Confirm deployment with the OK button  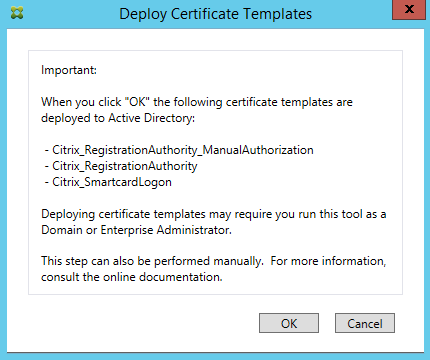[x=289, y=323]
